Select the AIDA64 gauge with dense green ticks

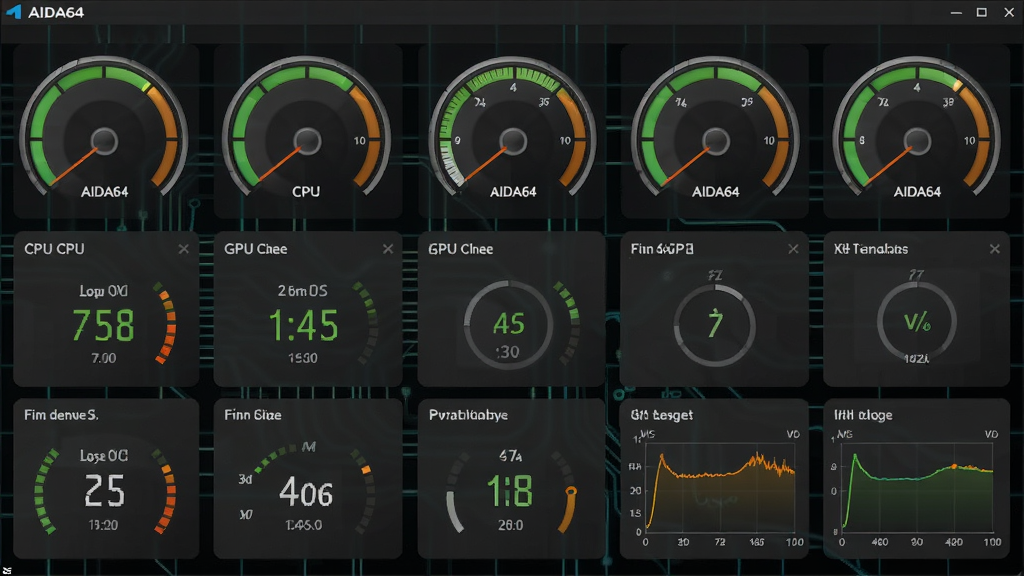coord(513,129)
